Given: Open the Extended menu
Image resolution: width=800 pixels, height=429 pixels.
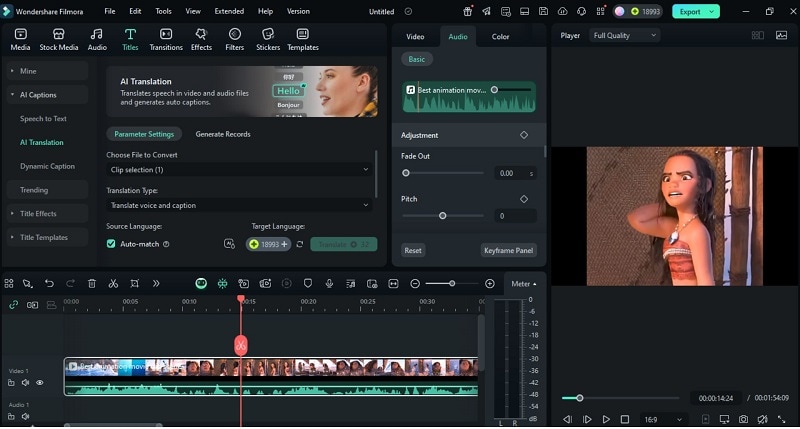Looking at the screenshot, I should coord(229,11).
